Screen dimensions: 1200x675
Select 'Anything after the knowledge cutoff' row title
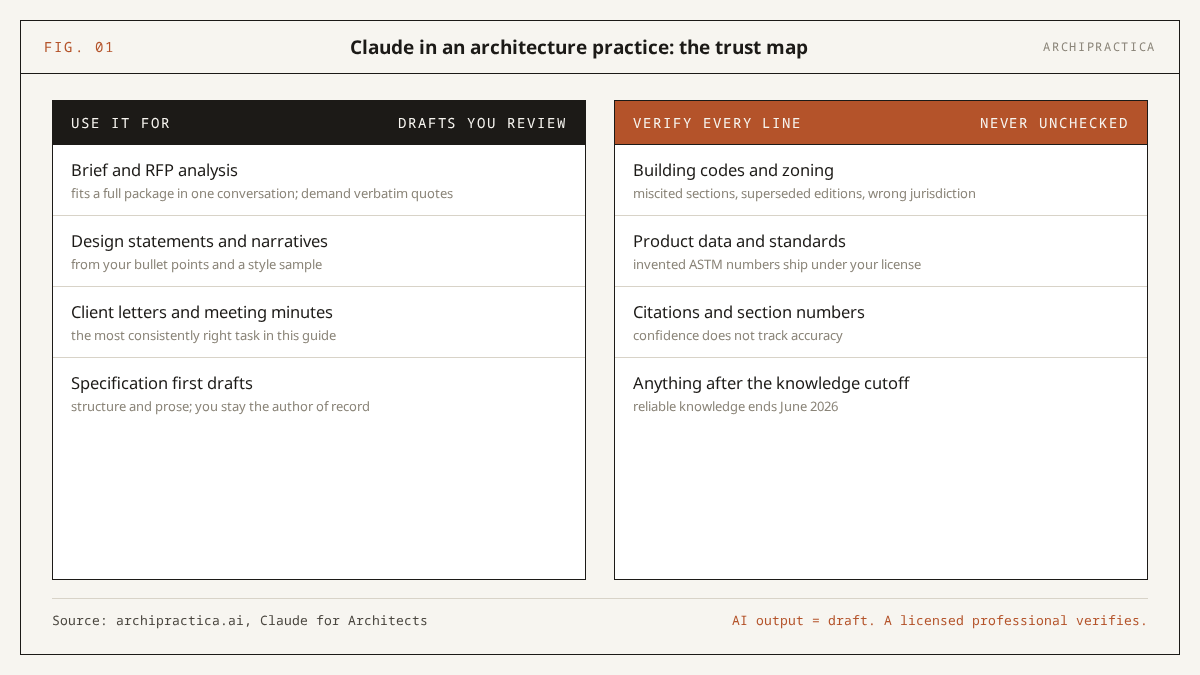(x=771, y=383)
